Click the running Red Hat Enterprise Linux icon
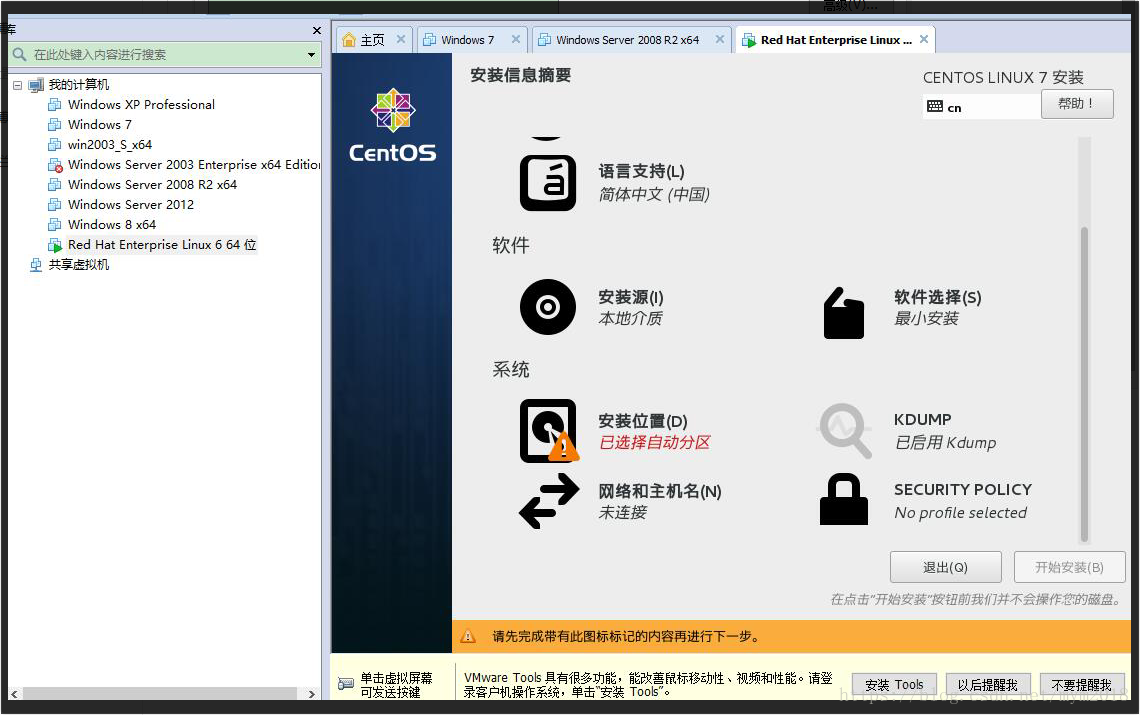This screenshot has height=715, width=1140. point(55,245)
